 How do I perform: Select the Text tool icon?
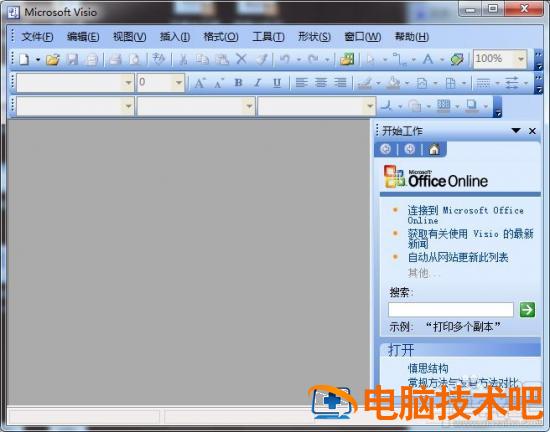[428, 59]
